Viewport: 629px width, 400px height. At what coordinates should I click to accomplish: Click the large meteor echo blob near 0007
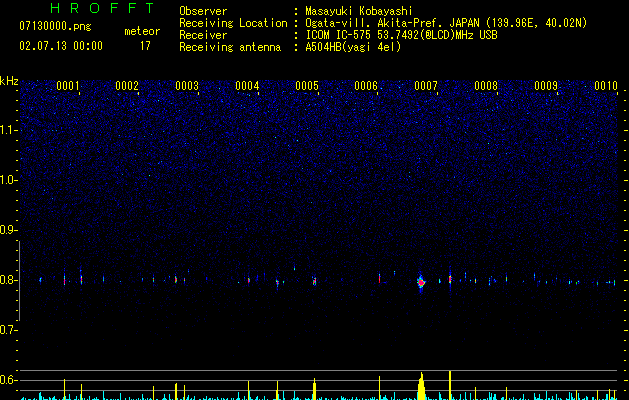421,282
